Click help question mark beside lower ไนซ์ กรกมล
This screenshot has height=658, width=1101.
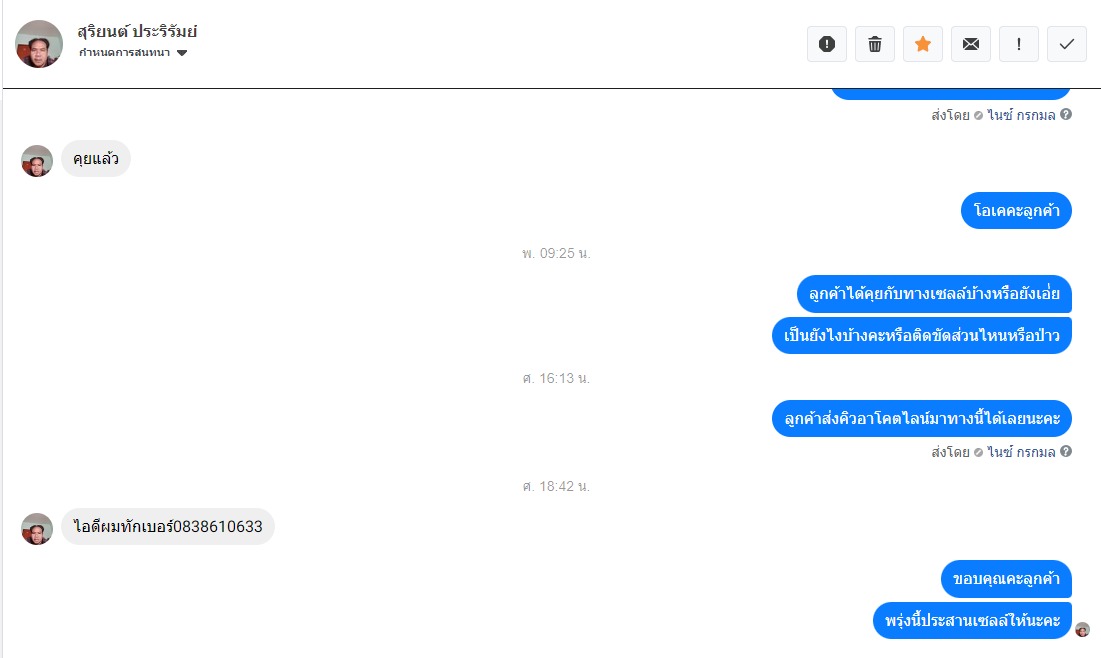click(1066, 452)
